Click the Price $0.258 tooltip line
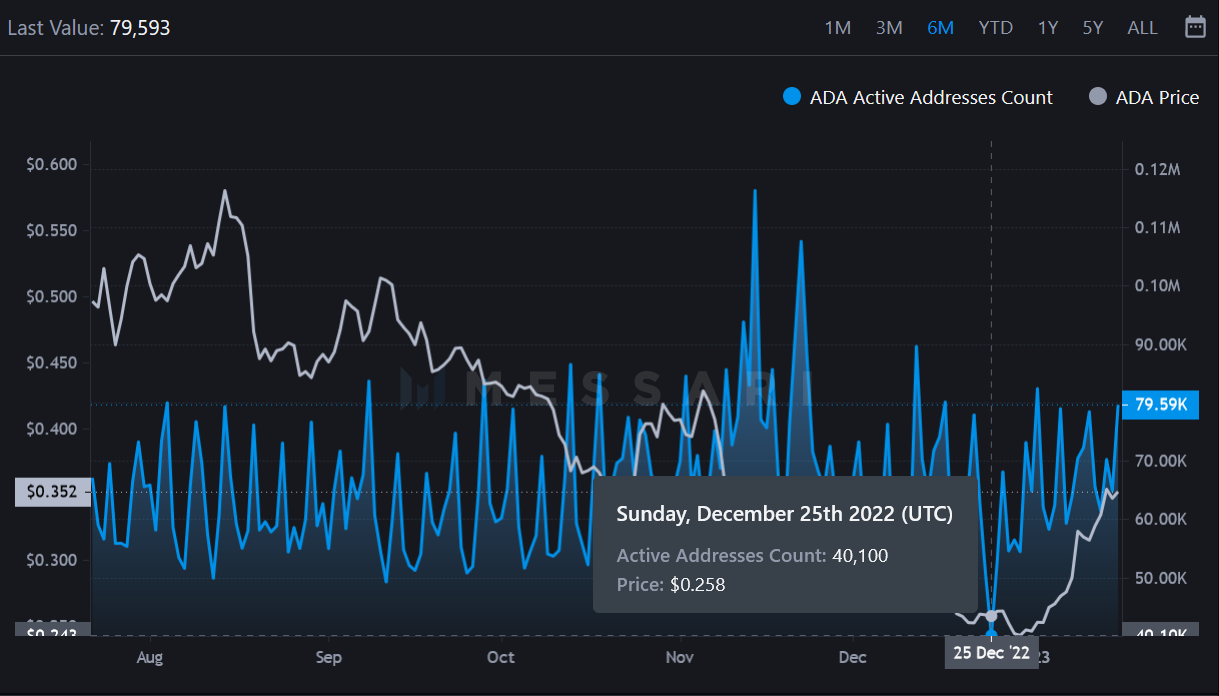 click(671, 585)
